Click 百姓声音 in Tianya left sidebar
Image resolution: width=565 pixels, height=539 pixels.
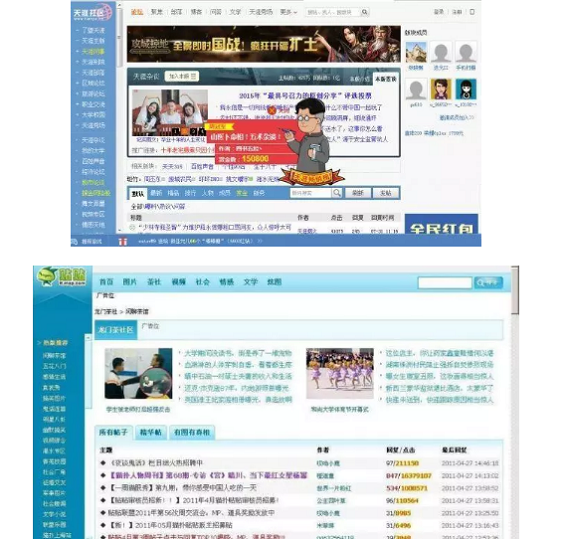coord(93,161)
